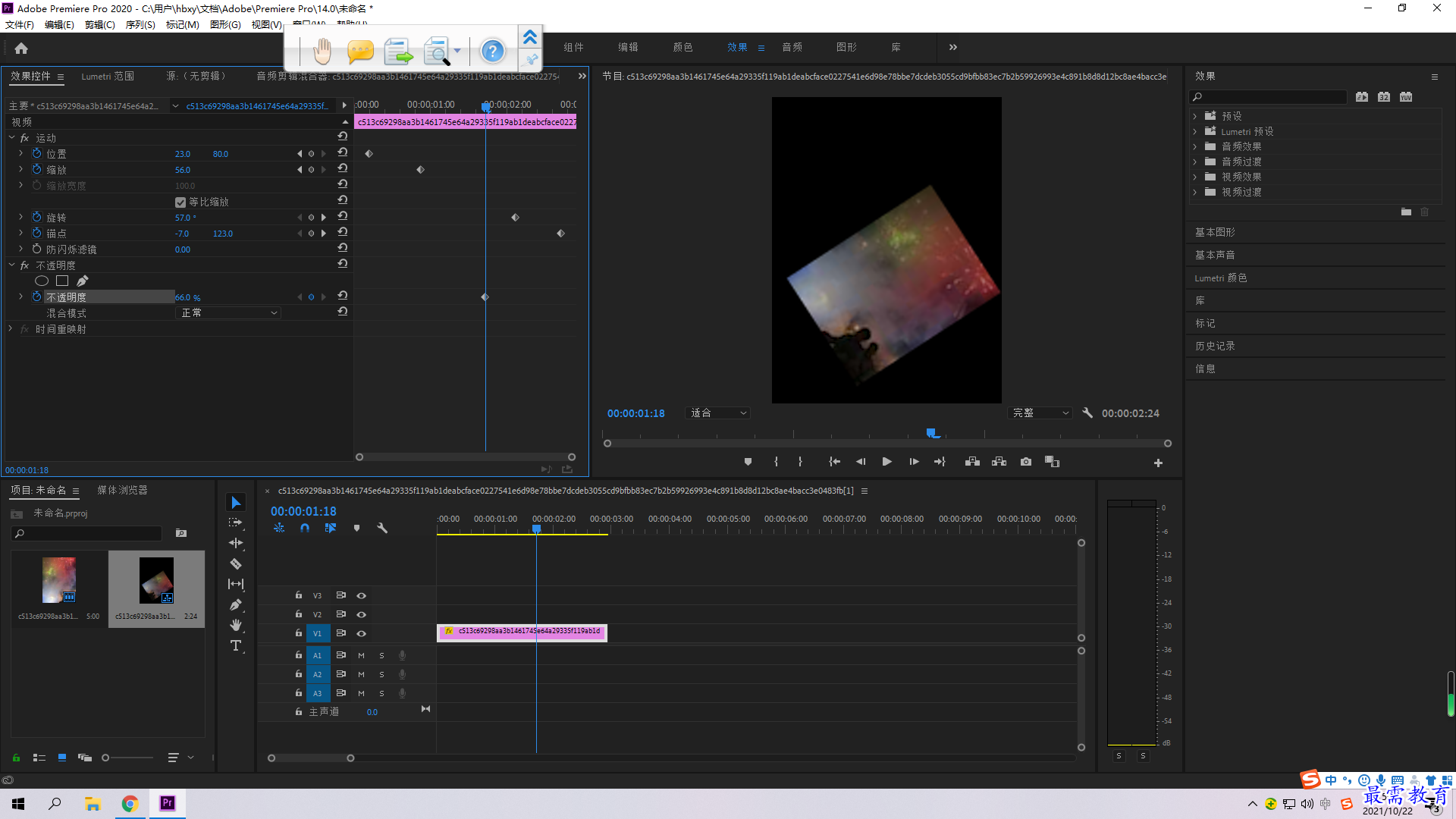Click the Home icon

tap(21, 48)
